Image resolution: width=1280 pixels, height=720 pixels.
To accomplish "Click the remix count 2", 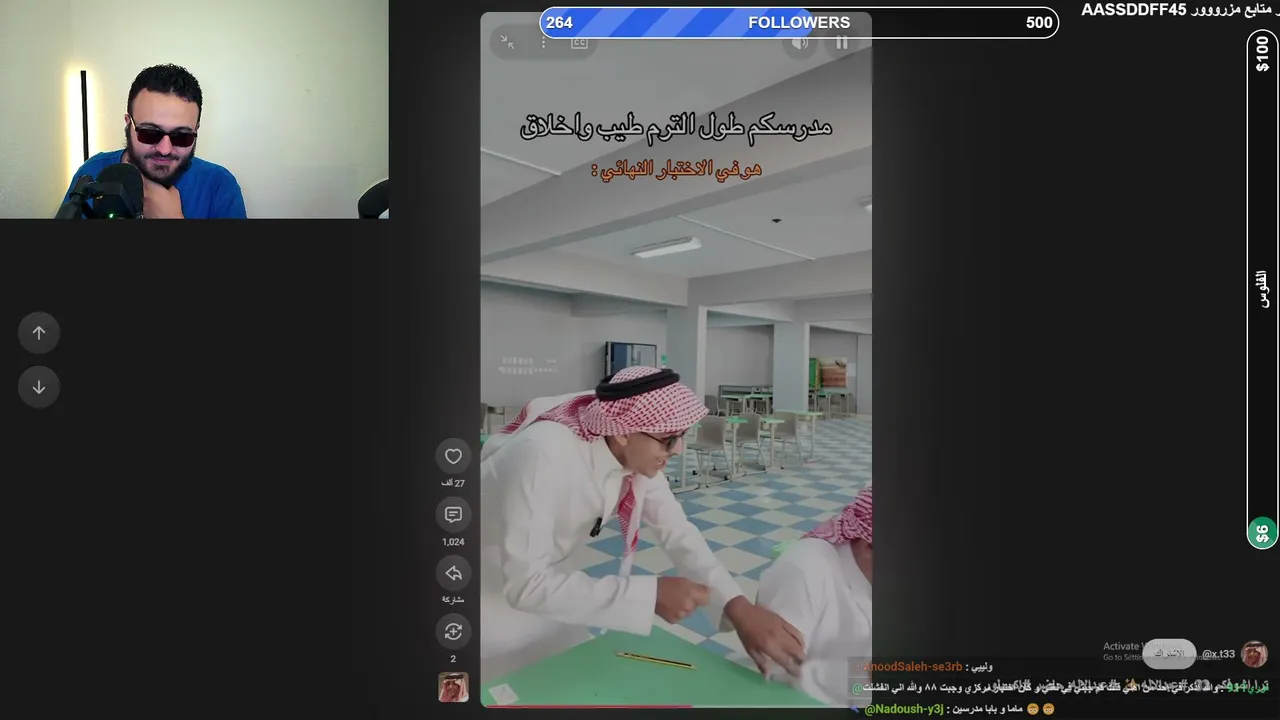I will [453, 659].
